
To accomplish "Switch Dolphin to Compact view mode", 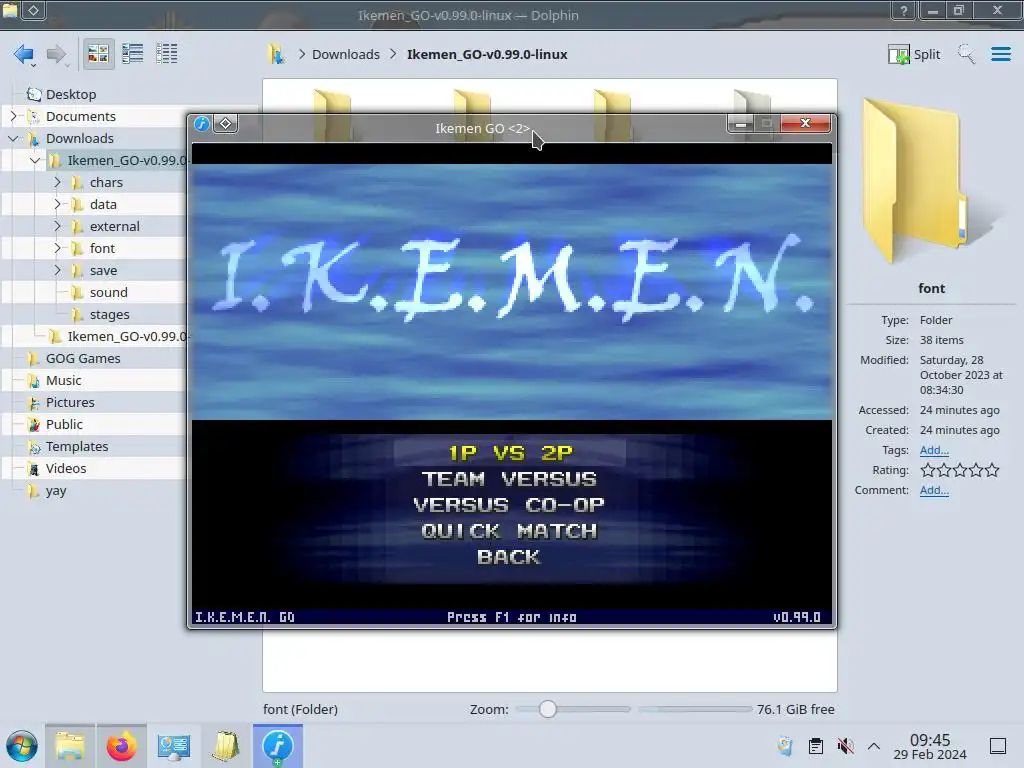I will (133, 54).
